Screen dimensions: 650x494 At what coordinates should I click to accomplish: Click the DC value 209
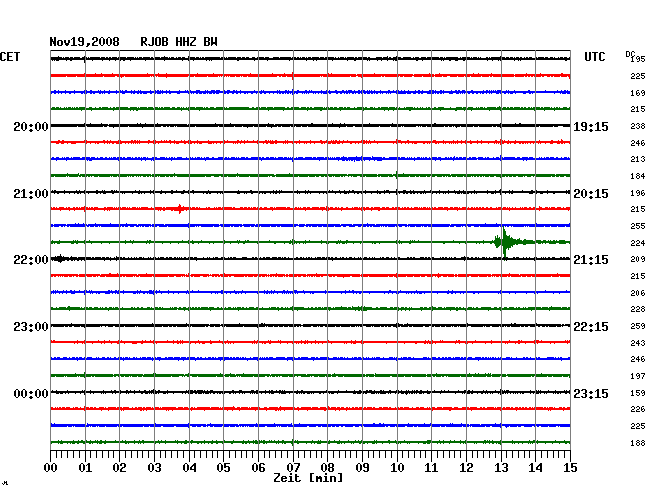click(x=638, y=259)
